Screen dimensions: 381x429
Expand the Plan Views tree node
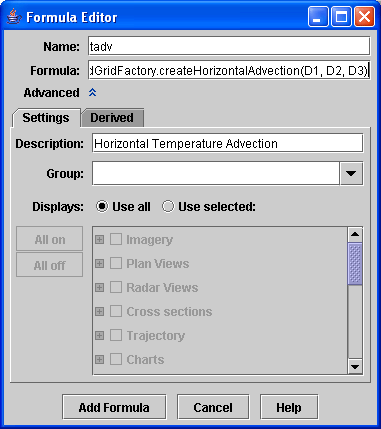(99, 263)
